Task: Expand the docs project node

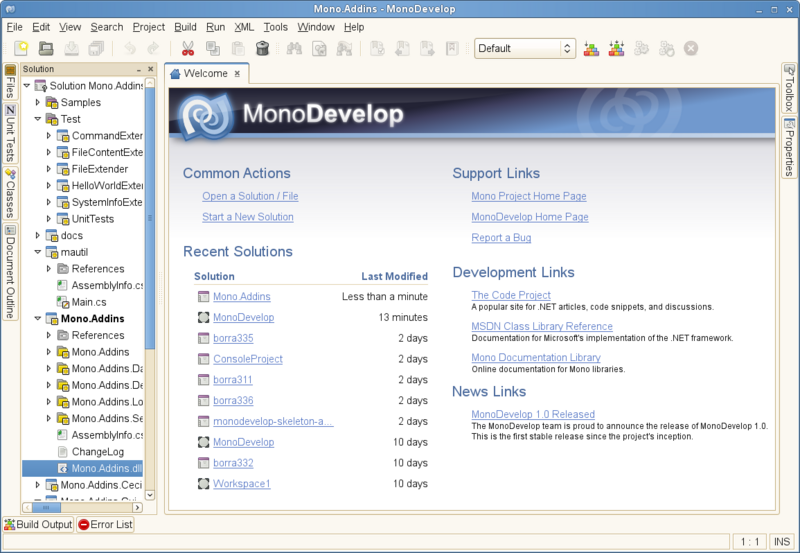Action: 38,235
